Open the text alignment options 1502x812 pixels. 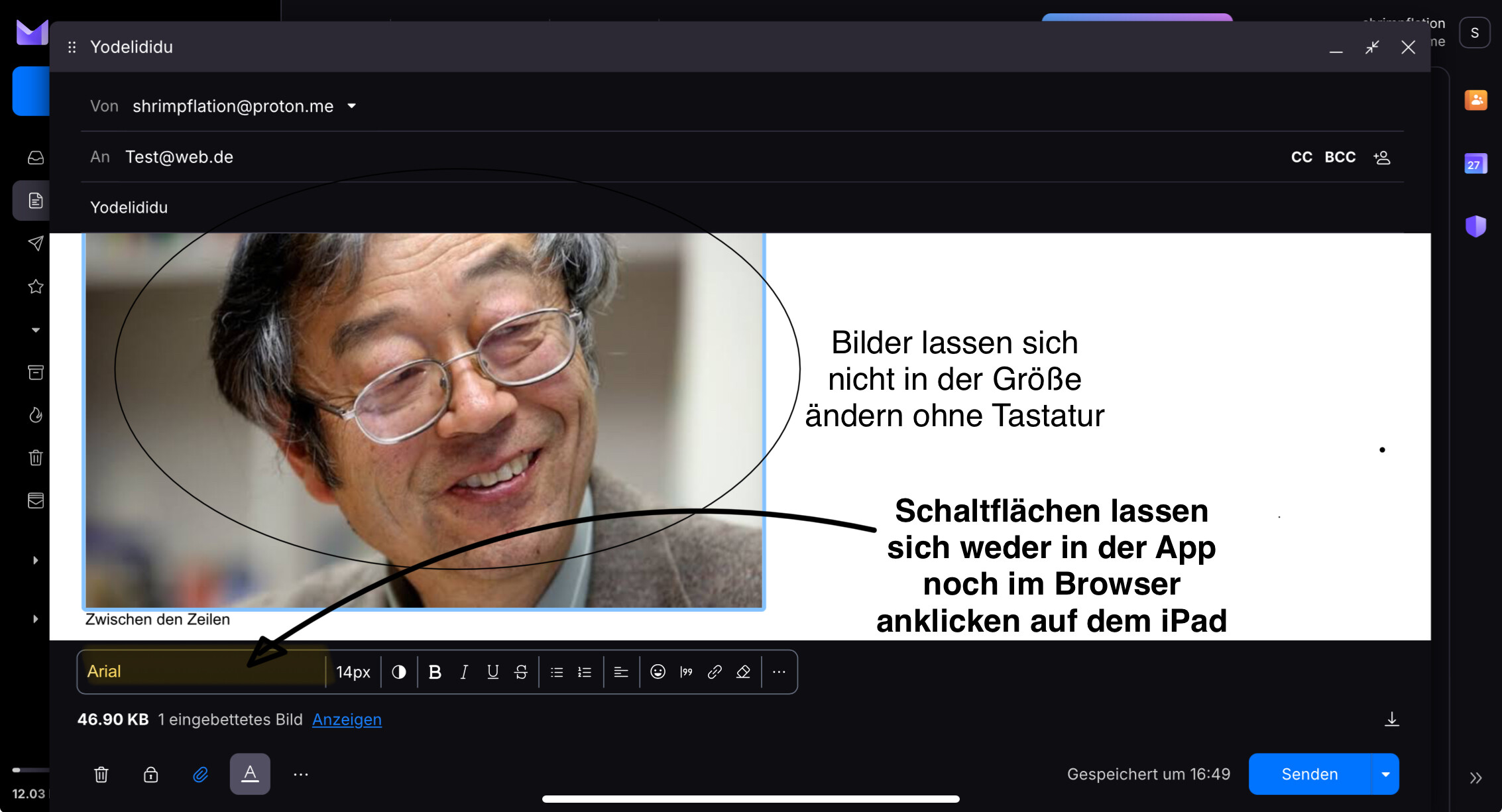(x=621, y=672)
